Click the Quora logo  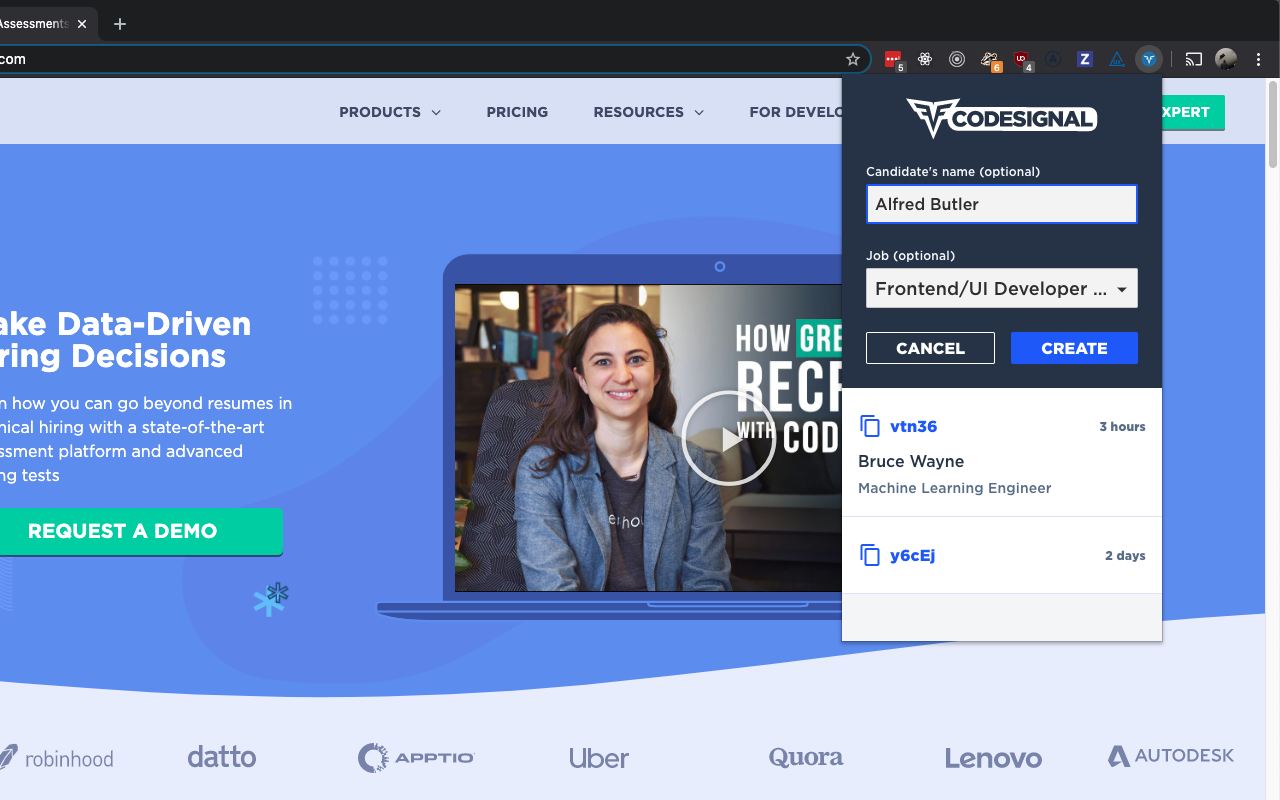[806, 757]
